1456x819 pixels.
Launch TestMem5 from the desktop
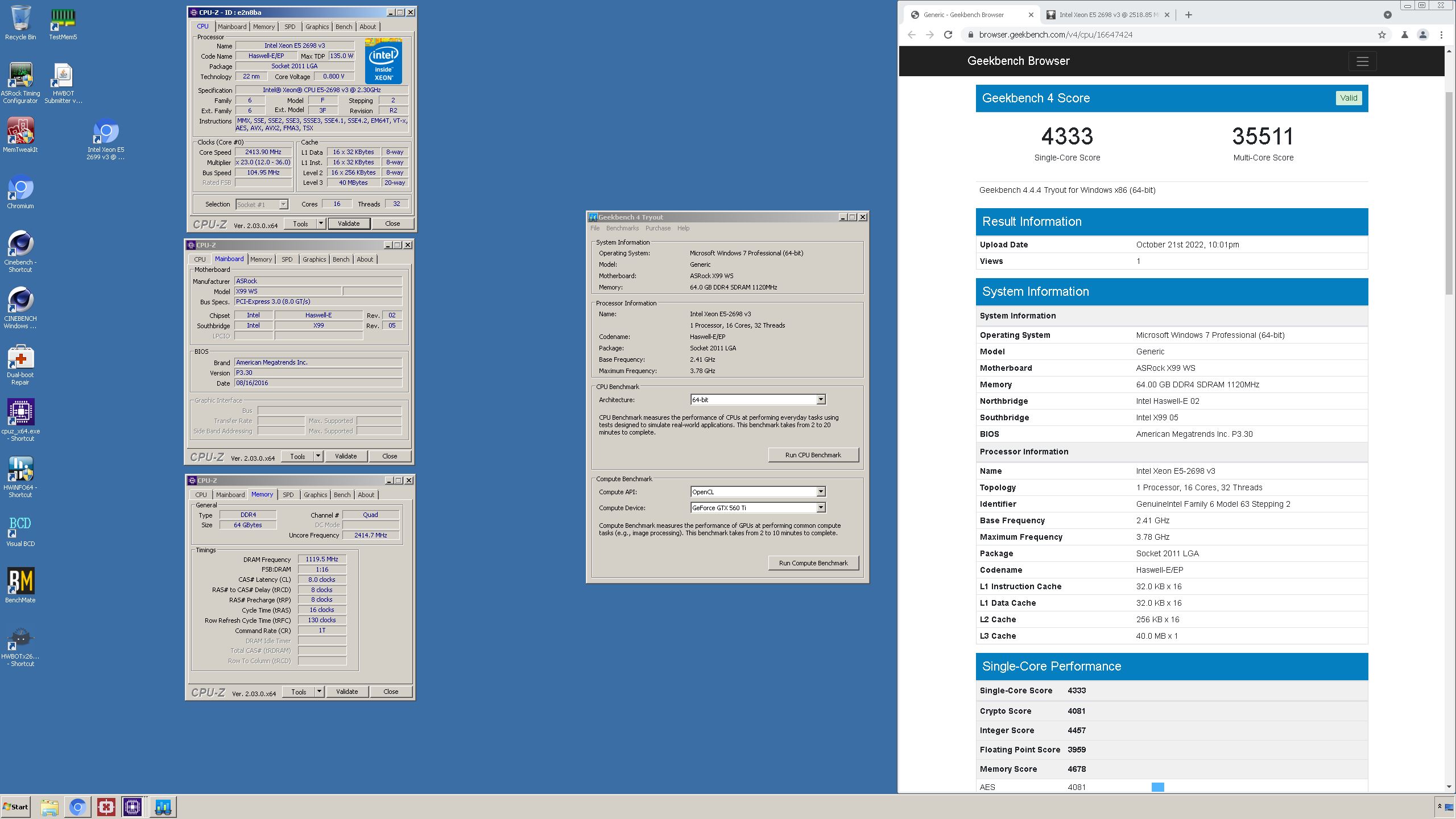click(63, 23)
